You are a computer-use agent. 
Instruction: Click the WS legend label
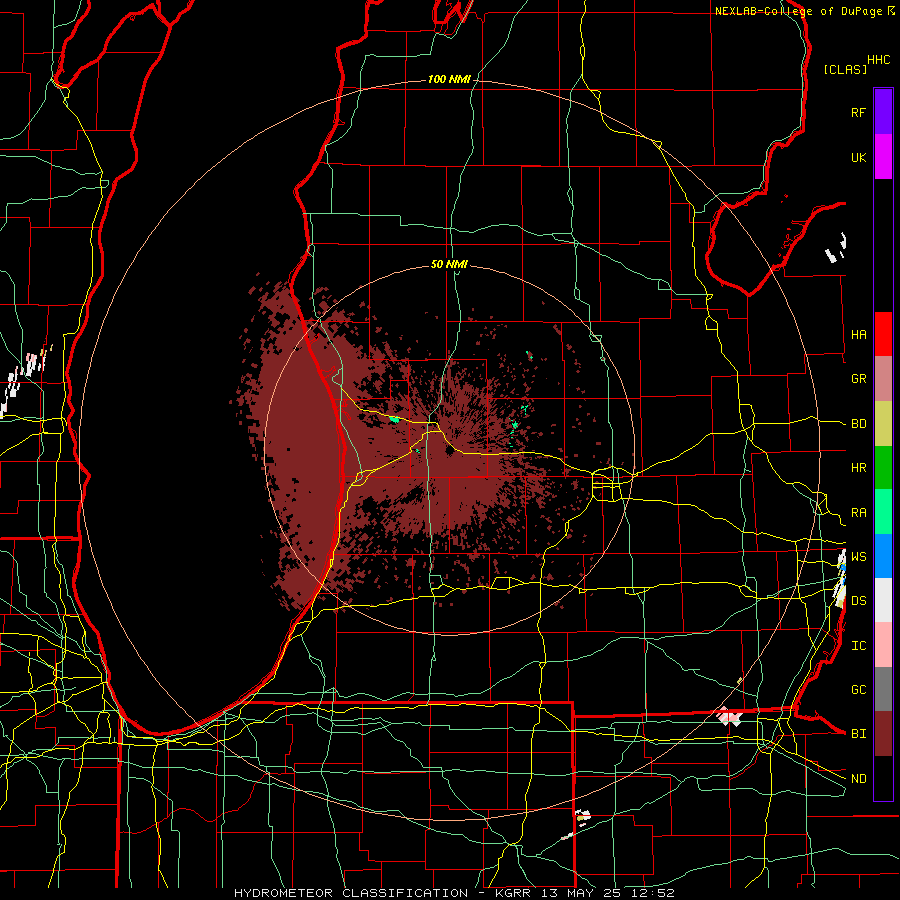point(859,557)
